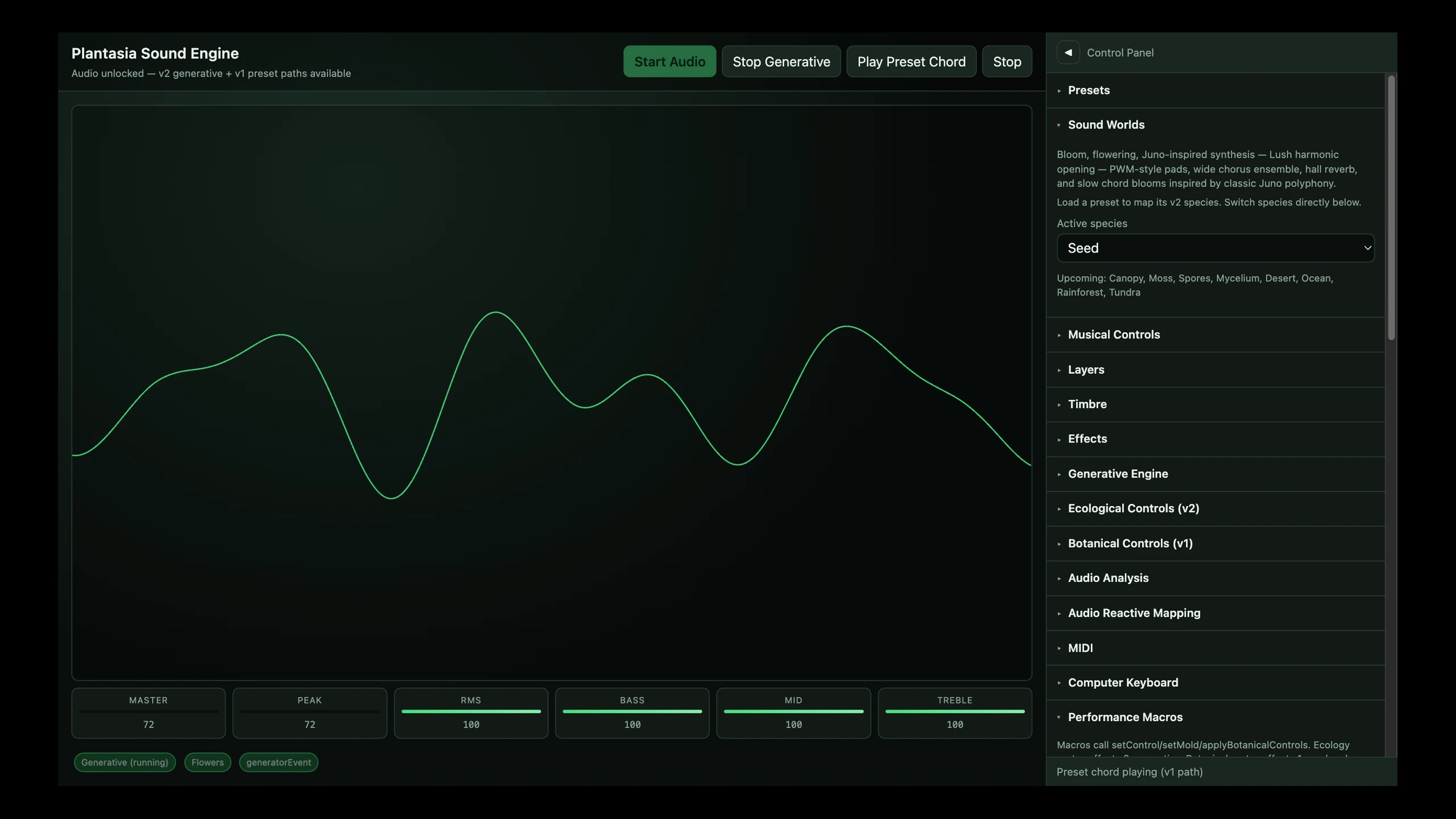Click the RMS meter bar
Viewport: 1456px width, 819px height.
[471, 712]
